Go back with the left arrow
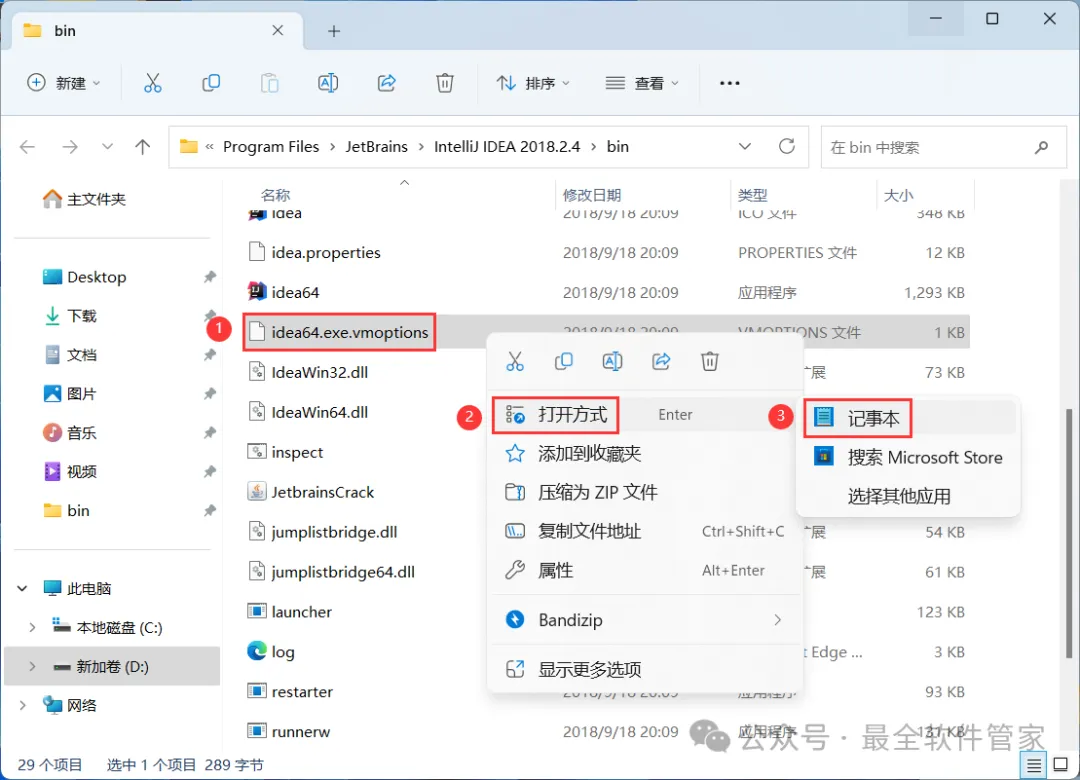Image resolution: width=1080 pixels, height=780 pixels. tap(28, 147)
